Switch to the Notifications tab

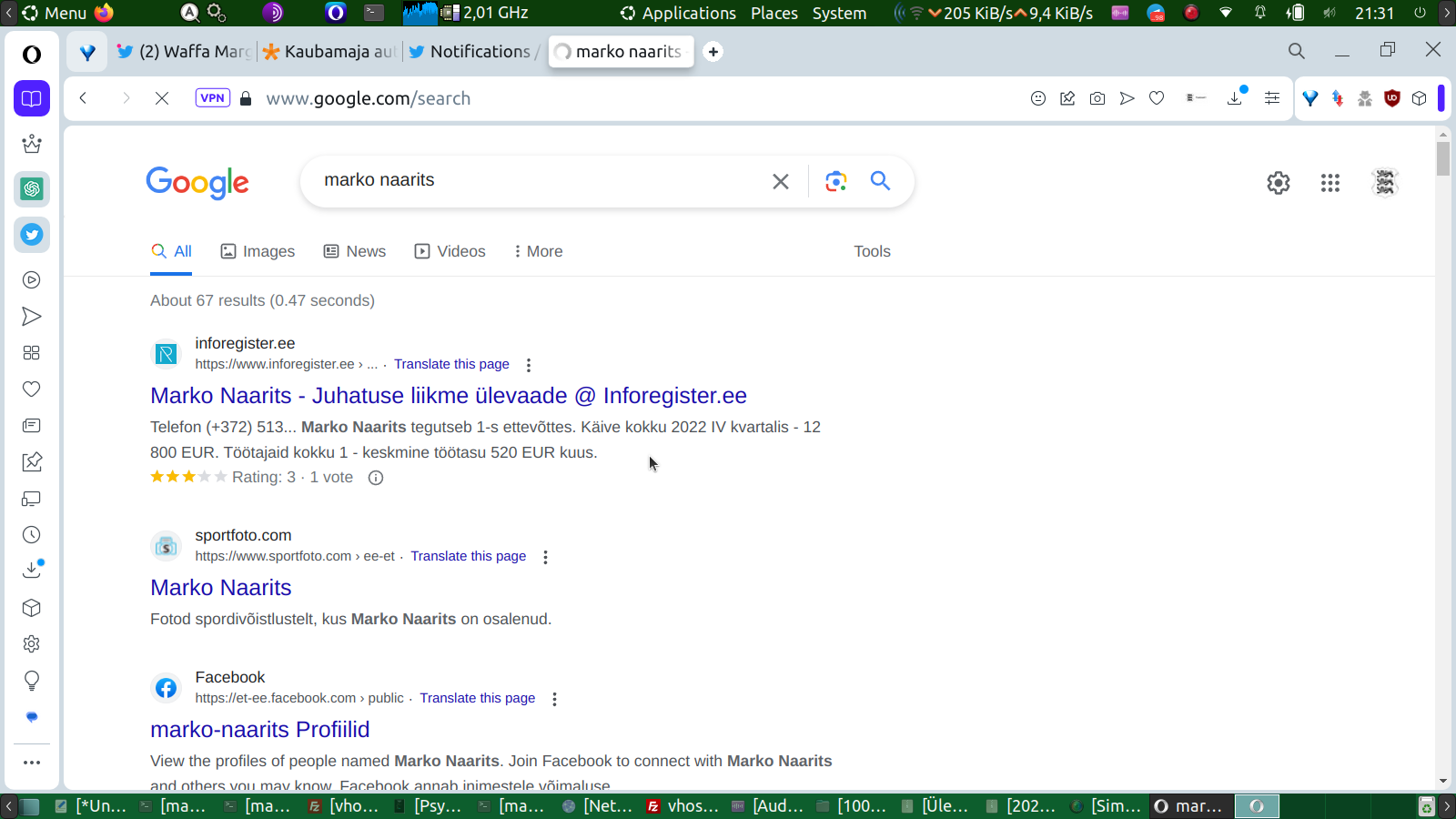(x=473, y=52)
